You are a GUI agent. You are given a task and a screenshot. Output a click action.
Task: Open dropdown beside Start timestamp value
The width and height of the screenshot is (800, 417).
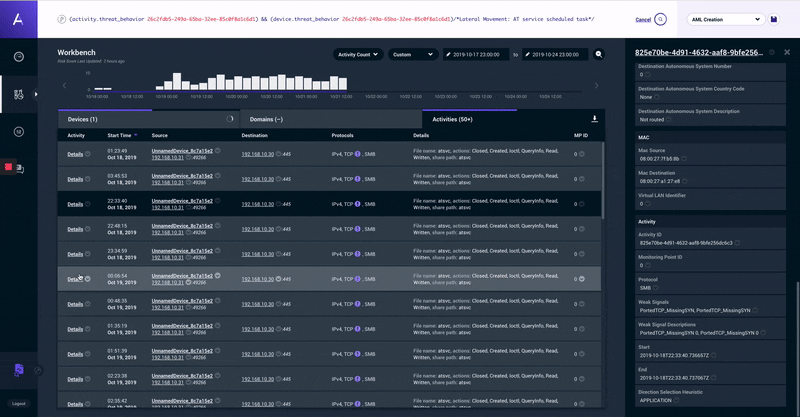click(713, 355)
